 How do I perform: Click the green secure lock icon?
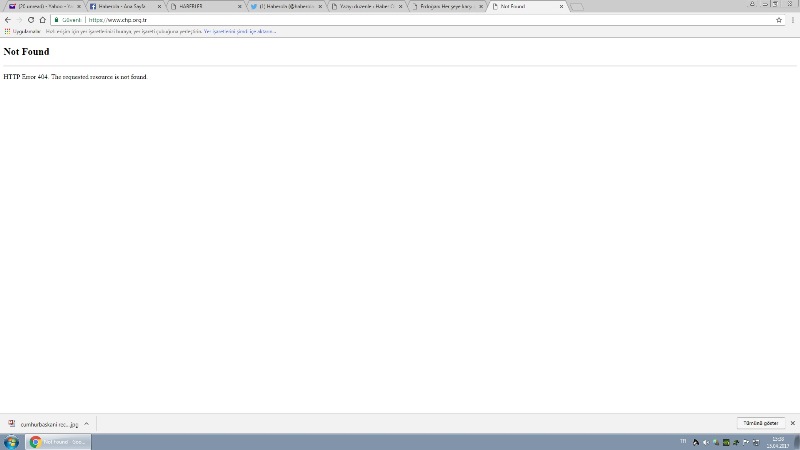coord(57,20)
